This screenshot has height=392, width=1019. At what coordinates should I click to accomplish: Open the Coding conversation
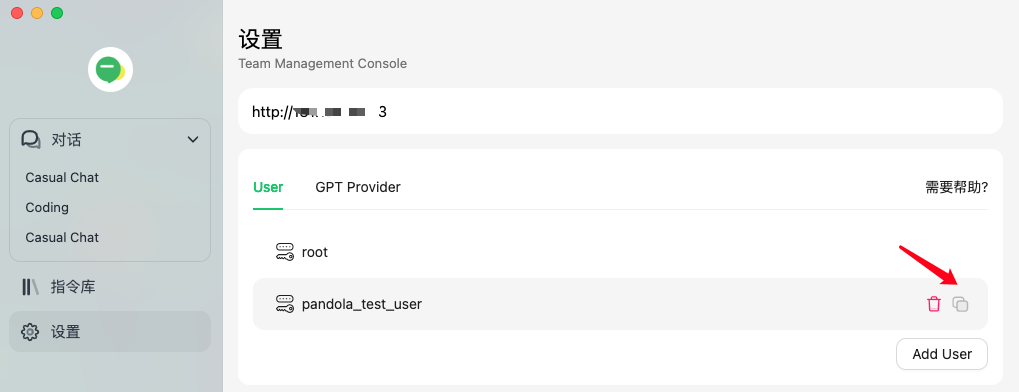tap(47, 207)
